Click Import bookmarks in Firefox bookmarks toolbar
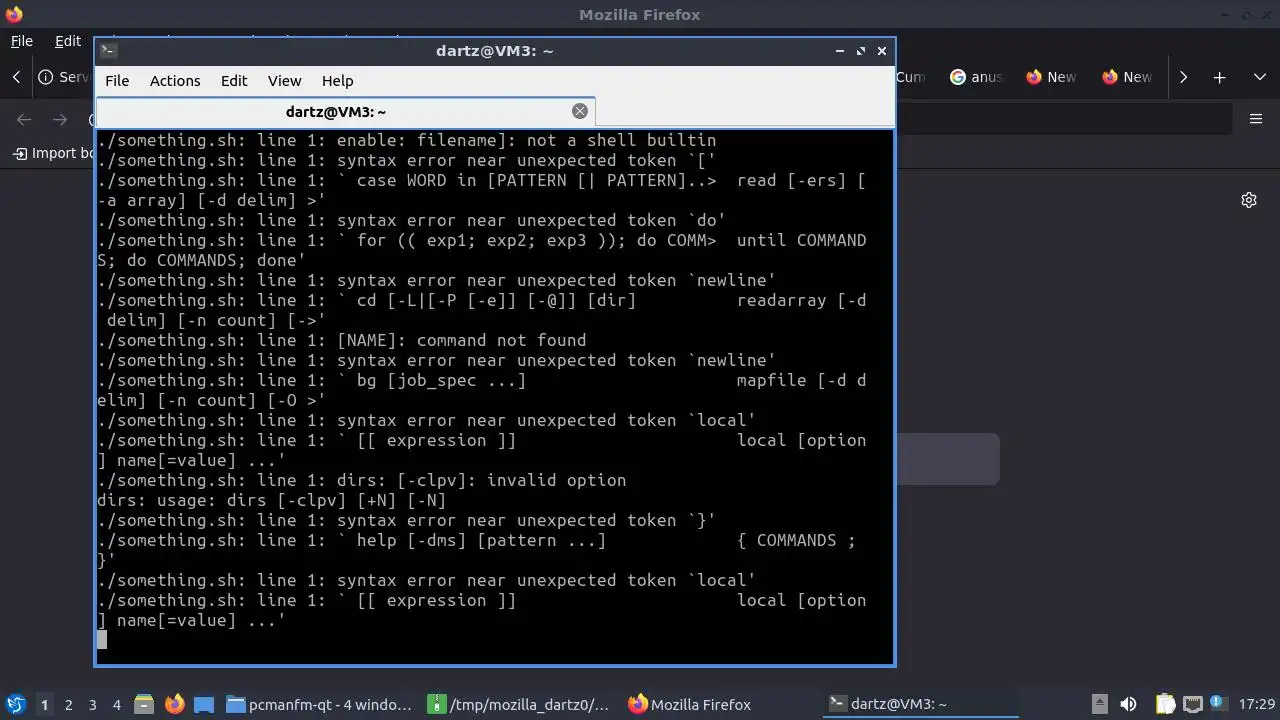The width and height of the screenshot is (1280, 720). pyautogui.click(x=53, y=153)
